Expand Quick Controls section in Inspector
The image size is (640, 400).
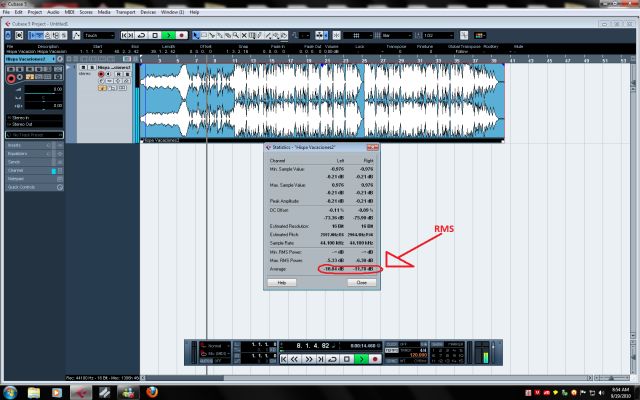click(x=34, y=187)
